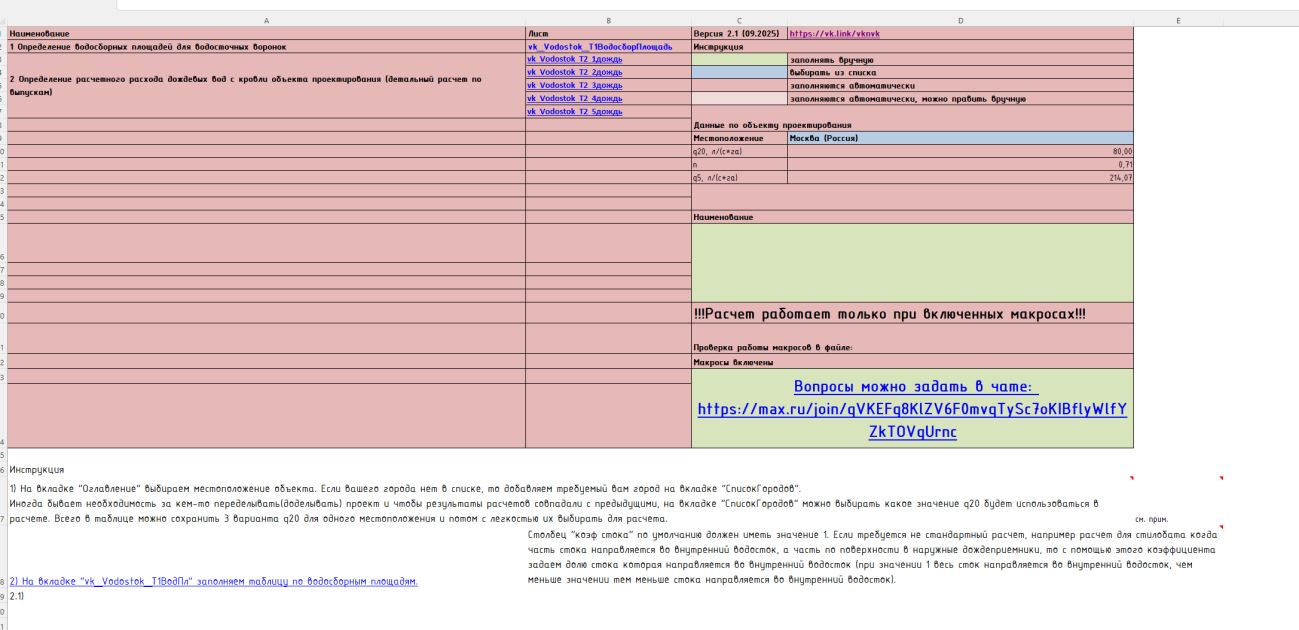Select the 'q5, л/(с*га)' label cell
The image size is (1299, 630).
point(739,177)
